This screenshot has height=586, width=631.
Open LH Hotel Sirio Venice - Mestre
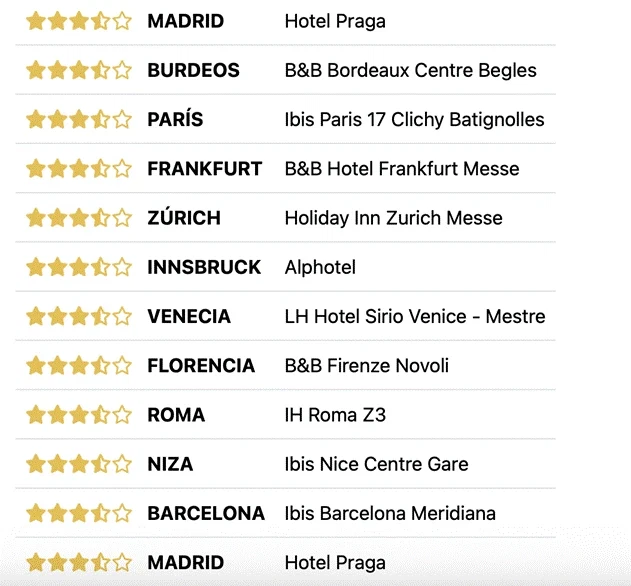(x=415, y=316)
